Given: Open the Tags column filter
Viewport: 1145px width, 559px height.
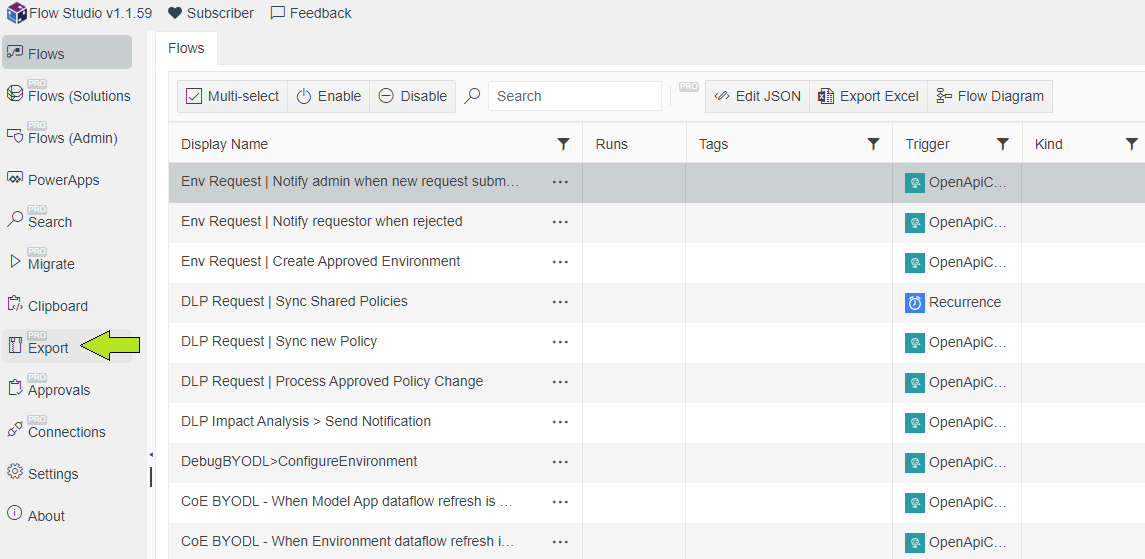Looking at the screenshot, I should [873, 144].
